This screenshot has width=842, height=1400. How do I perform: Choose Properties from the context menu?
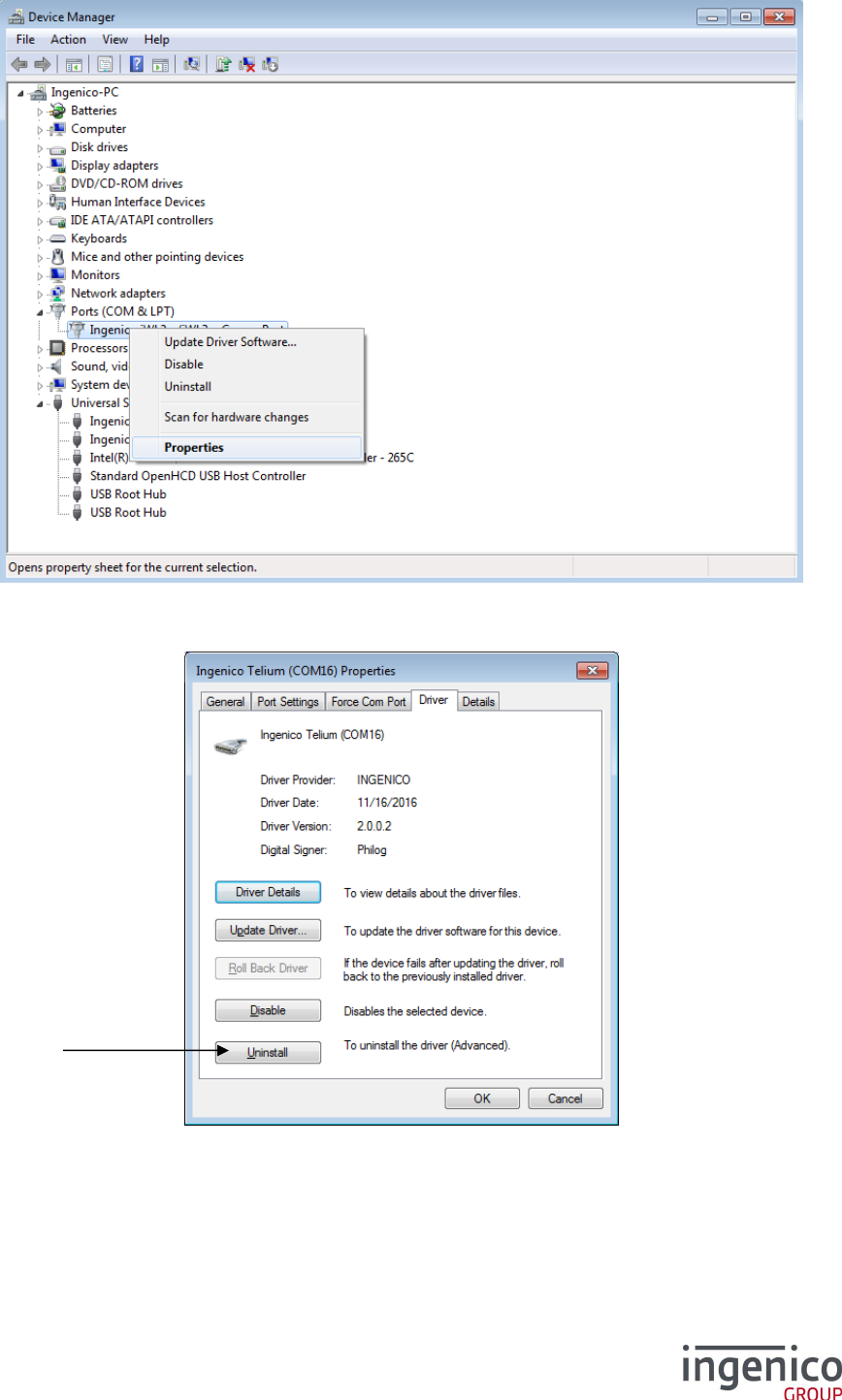point(246,448)
